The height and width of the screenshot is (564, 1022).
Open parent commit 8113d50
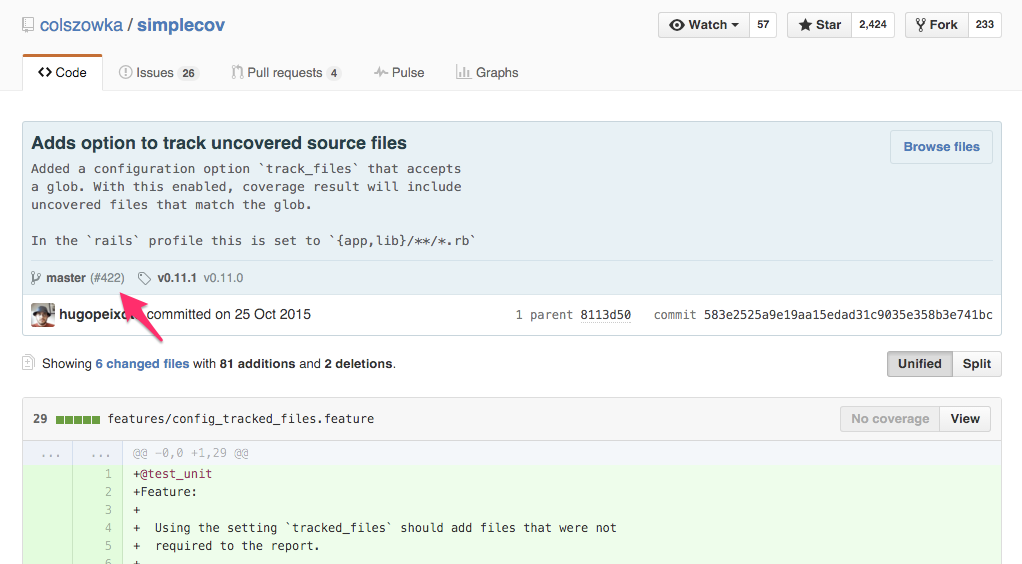point(605,315)
